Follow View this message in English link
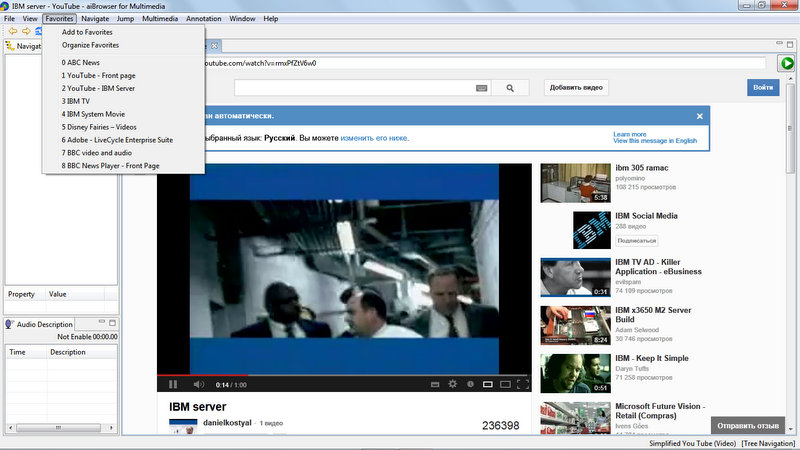The height and width of the screenshot is (450, 800). [655, 141]
